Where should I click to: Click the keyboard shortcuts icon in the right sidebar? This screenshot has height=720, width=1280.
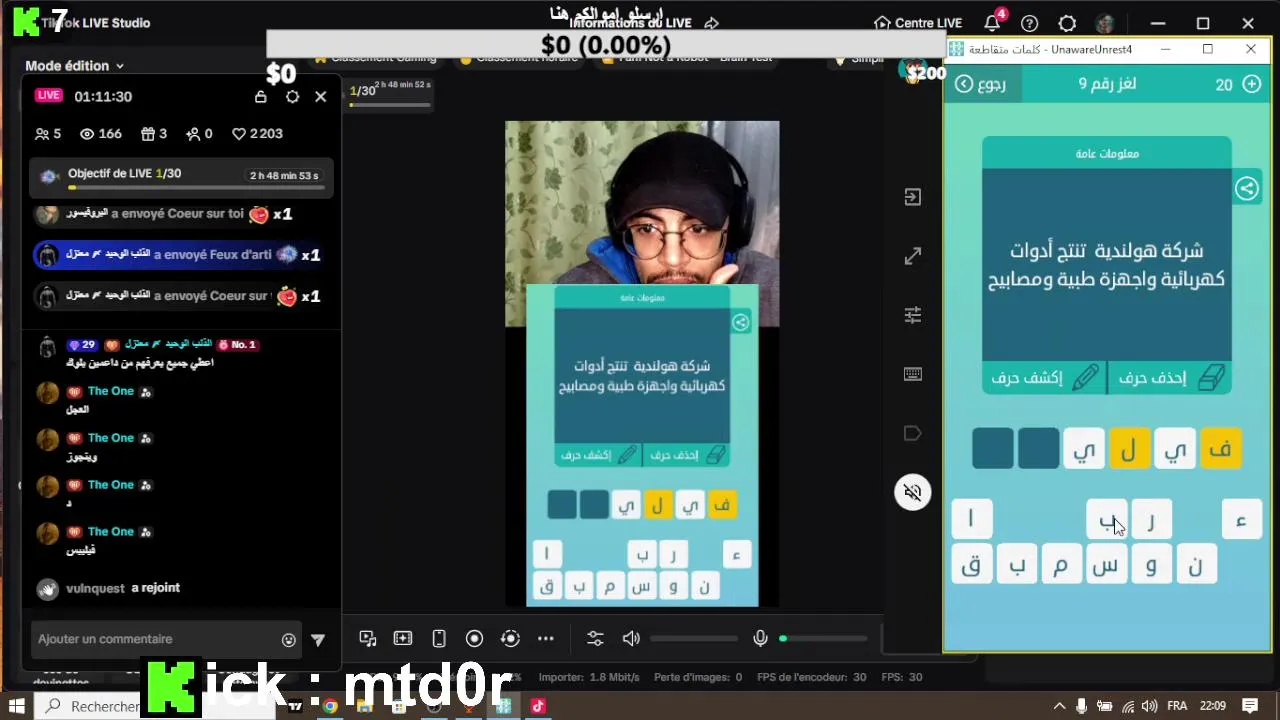pyautogui.click(x=913, y=374)
